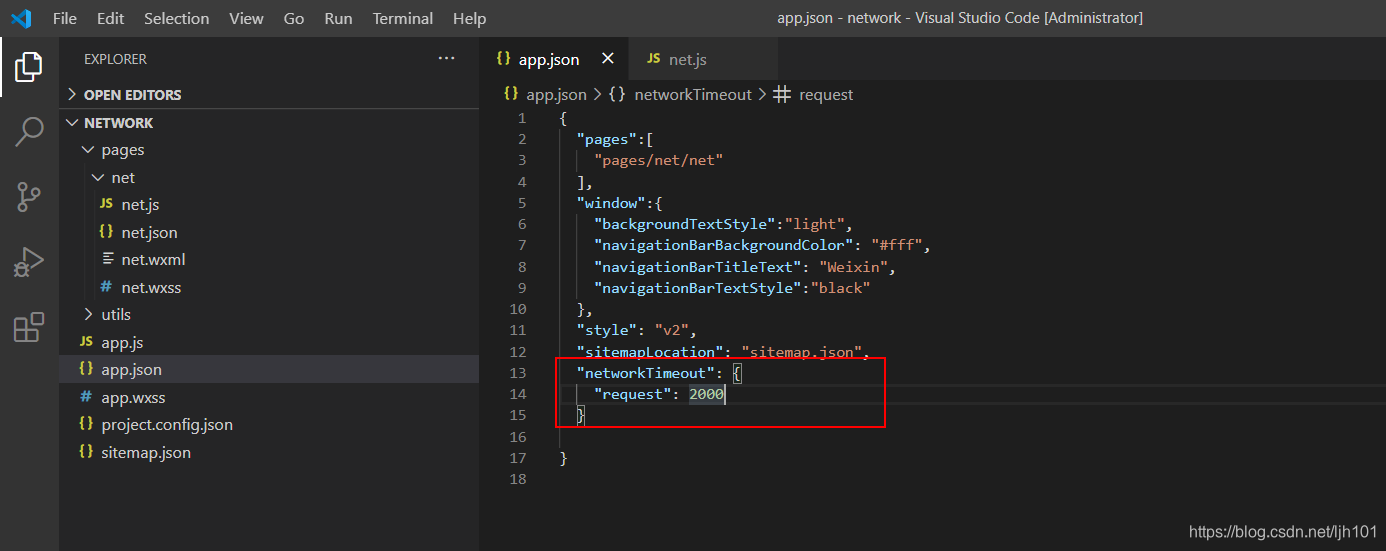The width and height of the screenshot is (1386, 551).
Task: Open the Help menu
Action: click(x=470, y=18)
